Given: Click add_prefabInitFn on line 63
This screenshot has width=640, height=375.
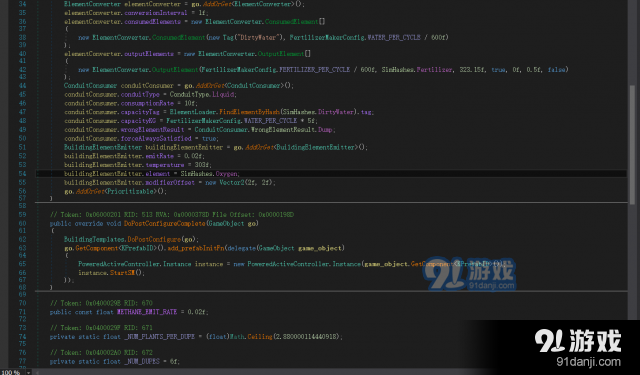Looking at the screenshot, I should tap(196, 248).
